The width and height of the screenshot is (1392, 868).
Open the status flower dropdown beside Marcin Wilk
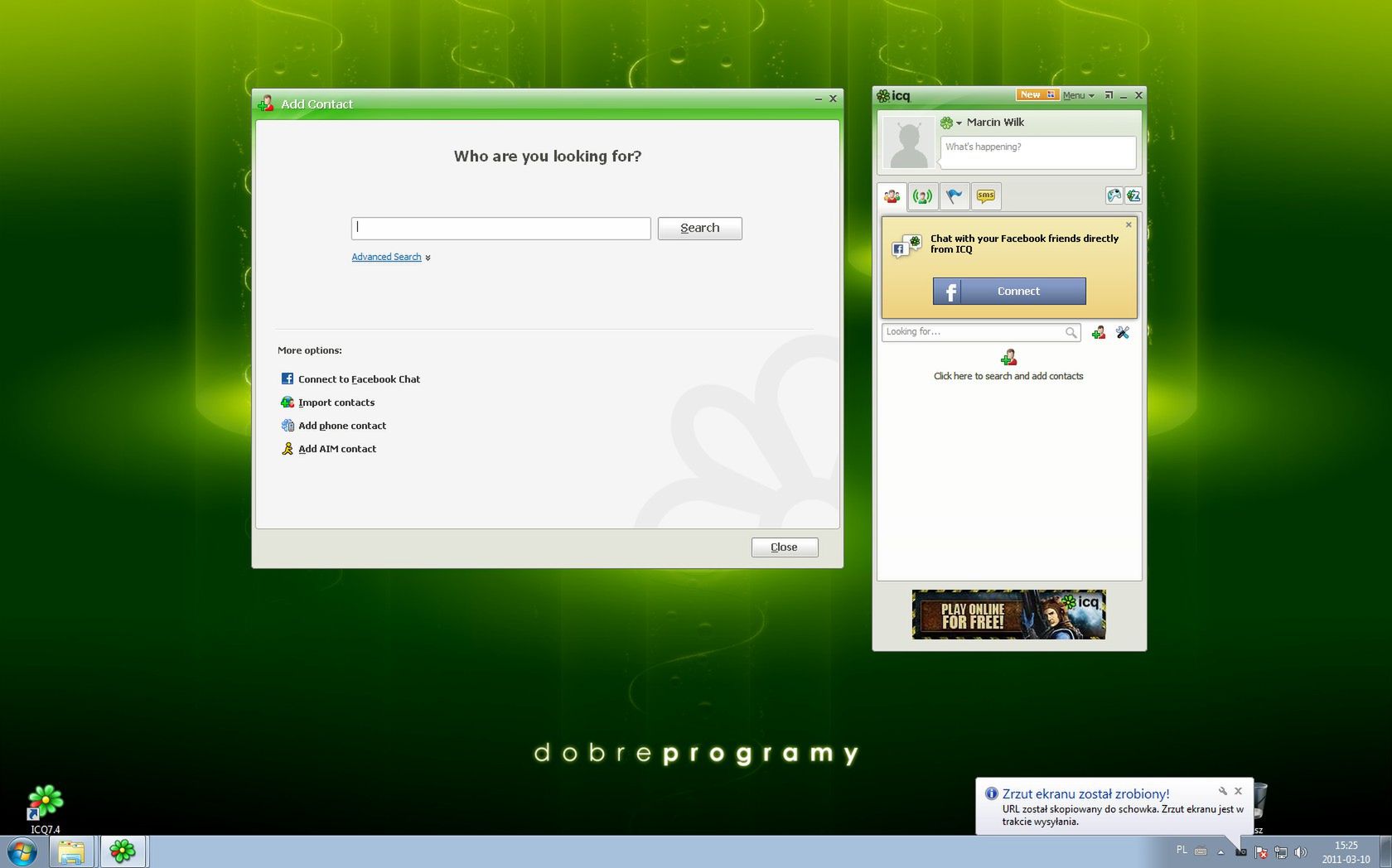950,123
